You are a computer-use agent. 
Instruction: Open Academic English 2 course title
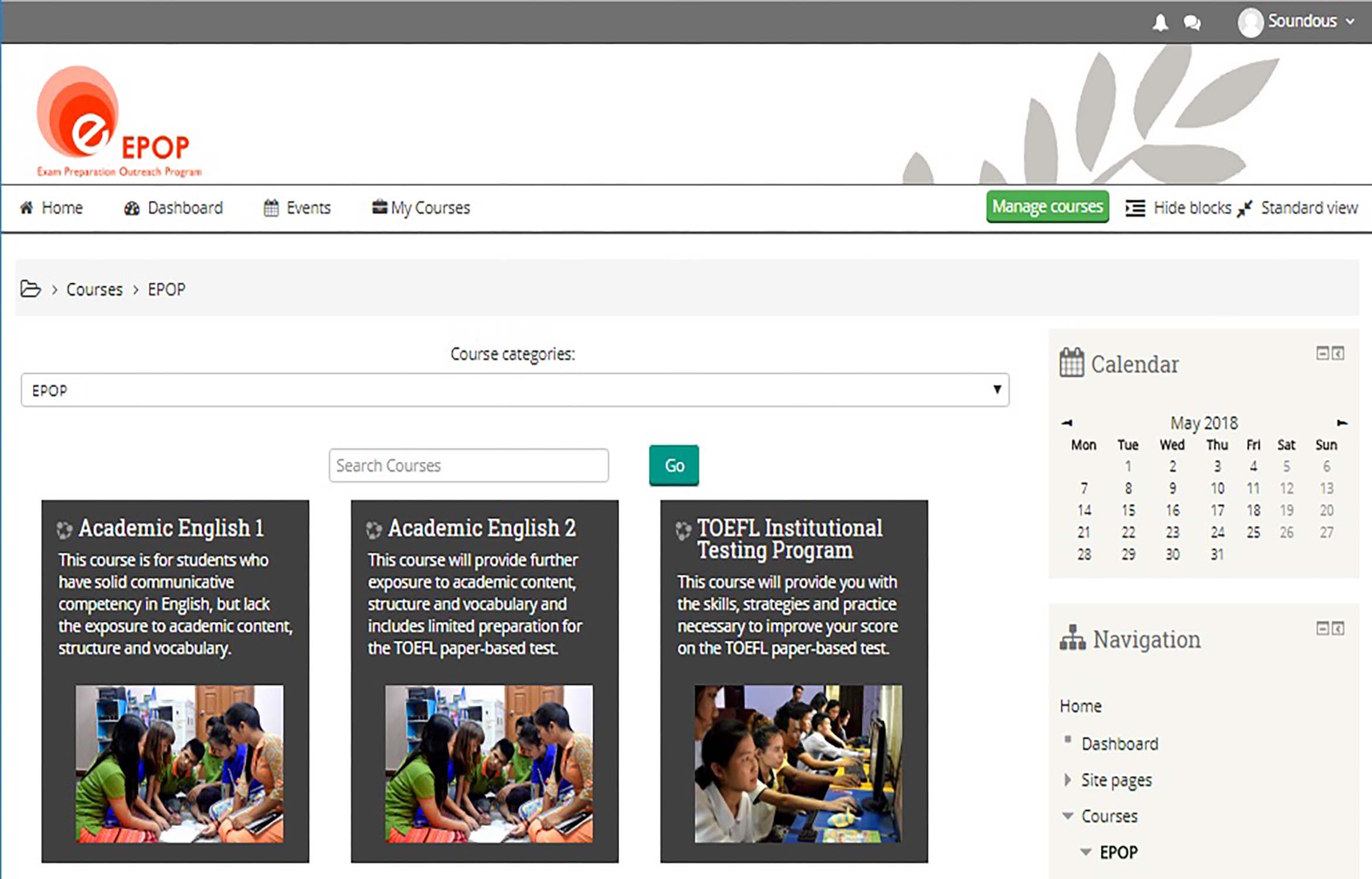[x=482, y=528]
